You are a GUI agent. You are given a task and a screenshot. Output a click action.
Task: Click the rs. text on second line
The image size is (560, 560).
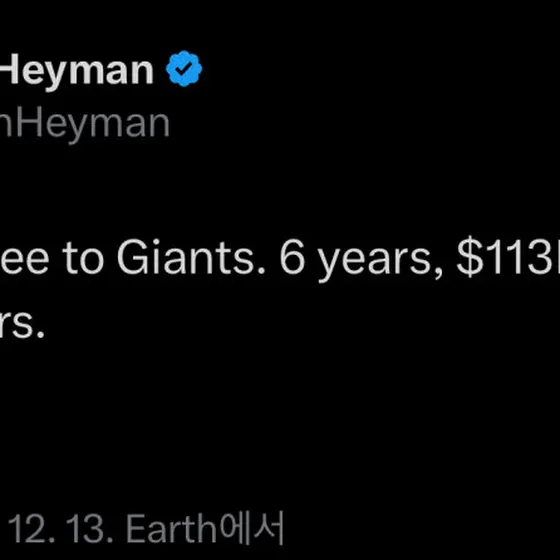click(21, 324)
